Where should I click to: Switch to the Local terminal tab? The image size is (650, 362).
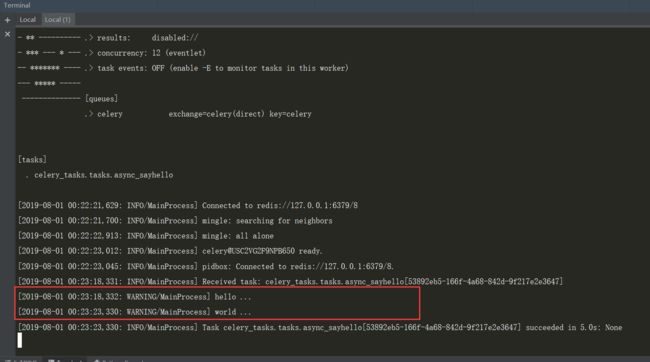pos(27,19)
